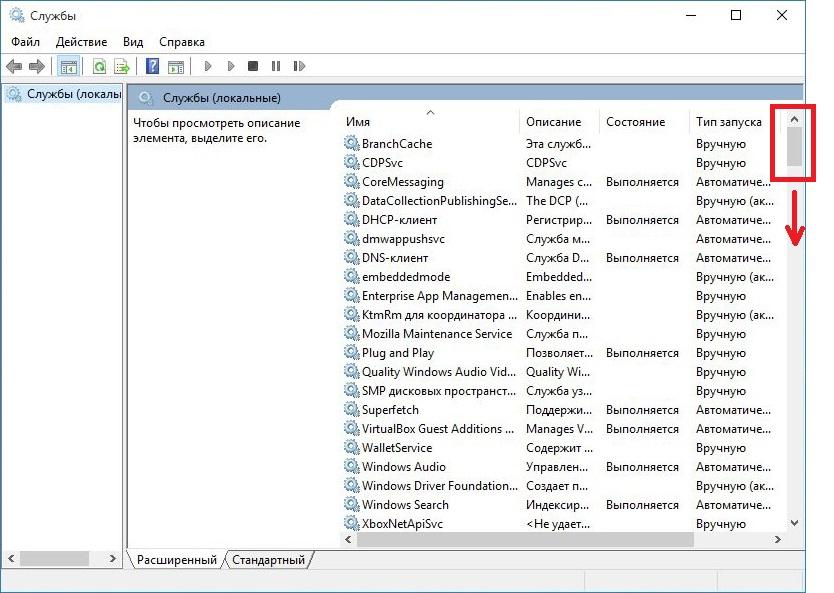Viewport: 834px width, 593px height.
Task: Click the services list horizontal scrollbar left arrow
Action: click(348, 539)
